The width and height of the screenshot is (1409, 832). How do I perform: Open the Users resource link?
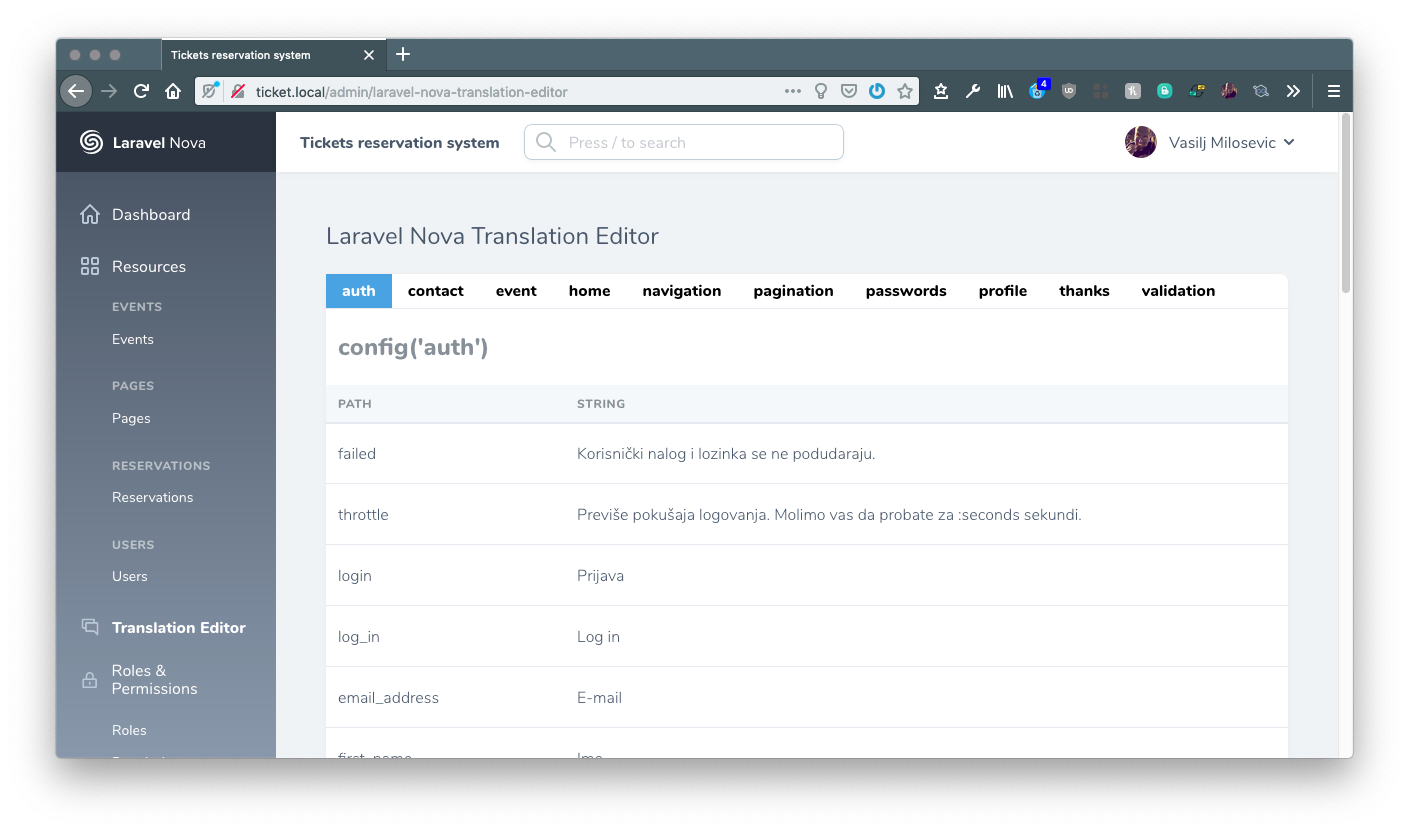tap(129, 576)
